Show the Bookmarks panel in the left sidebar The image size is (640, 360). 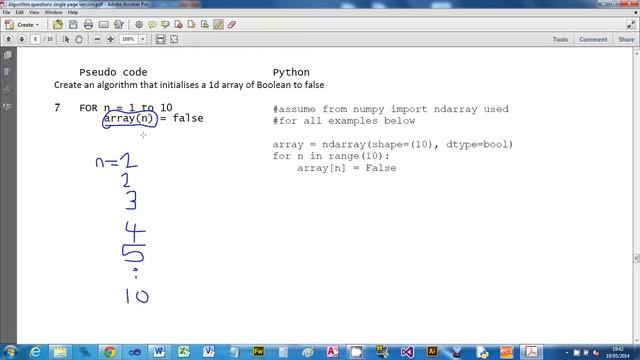click(7, 72)
